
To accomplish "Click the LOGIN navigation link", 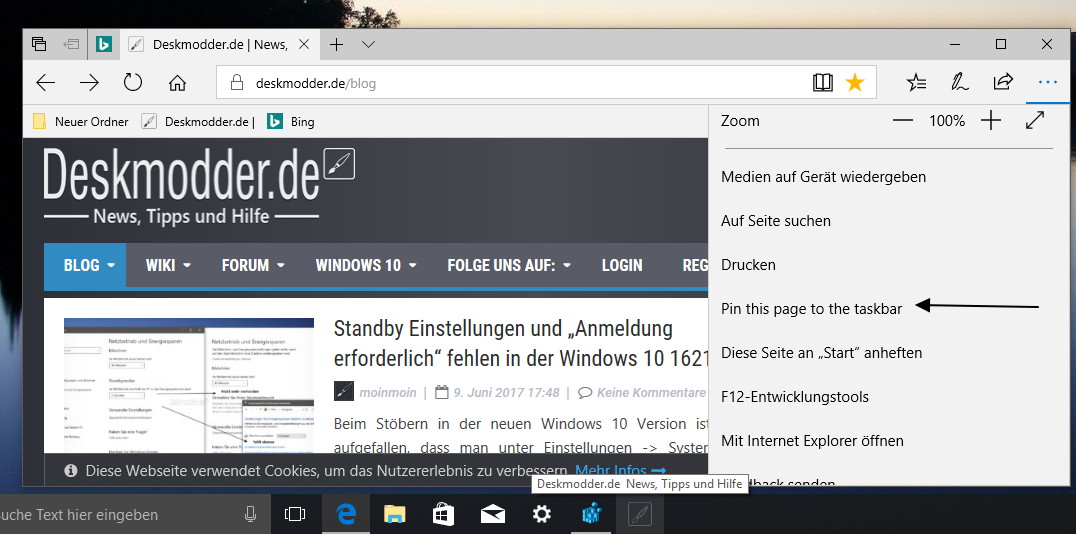I will 622,265.
